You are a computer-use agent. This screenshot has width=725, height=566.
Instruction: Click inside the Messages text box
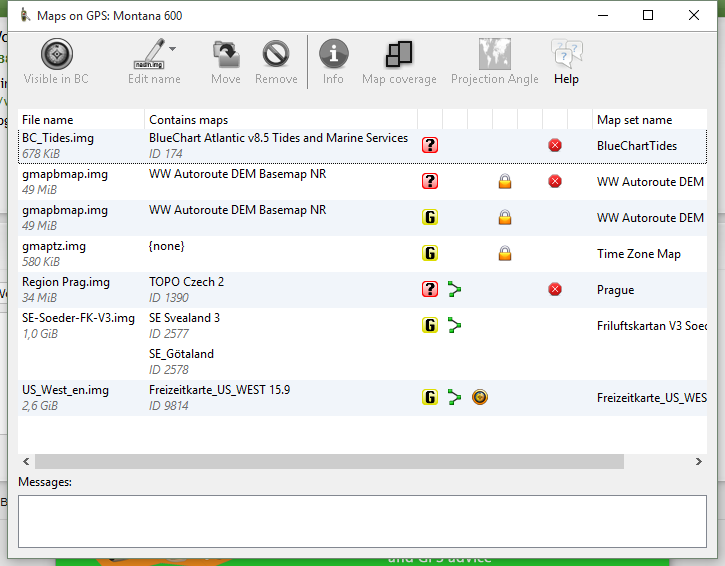click(362, 521)
